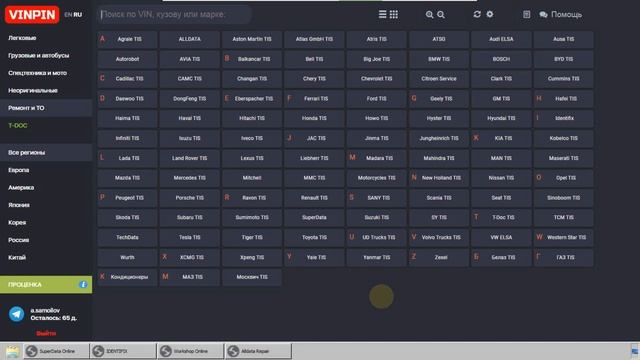This screenshot has height=360, width=640.
Task: Select Все регионы filter
Action: click(46, 153)
